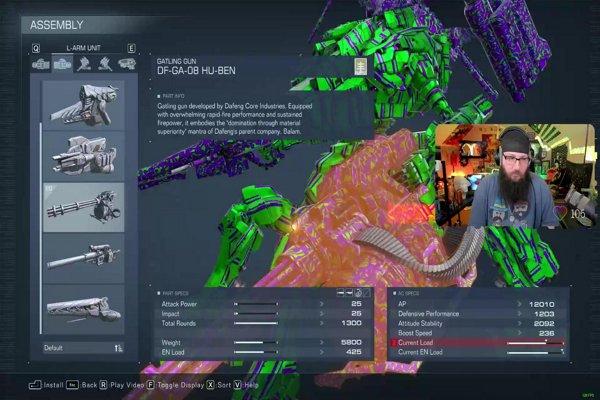Click the streamer webcam overlay
Viewport: 600px width, 400px height.
515,176
